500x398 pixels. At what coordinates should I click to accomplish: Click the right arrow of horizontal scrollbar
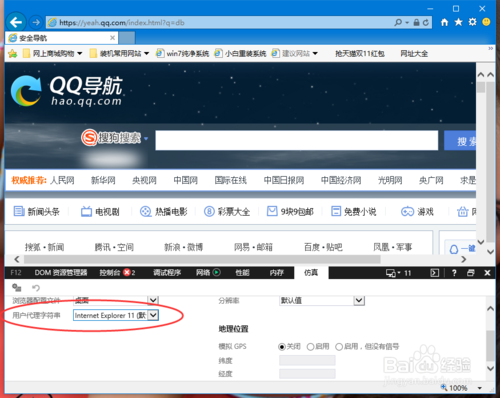coord(463,259)
